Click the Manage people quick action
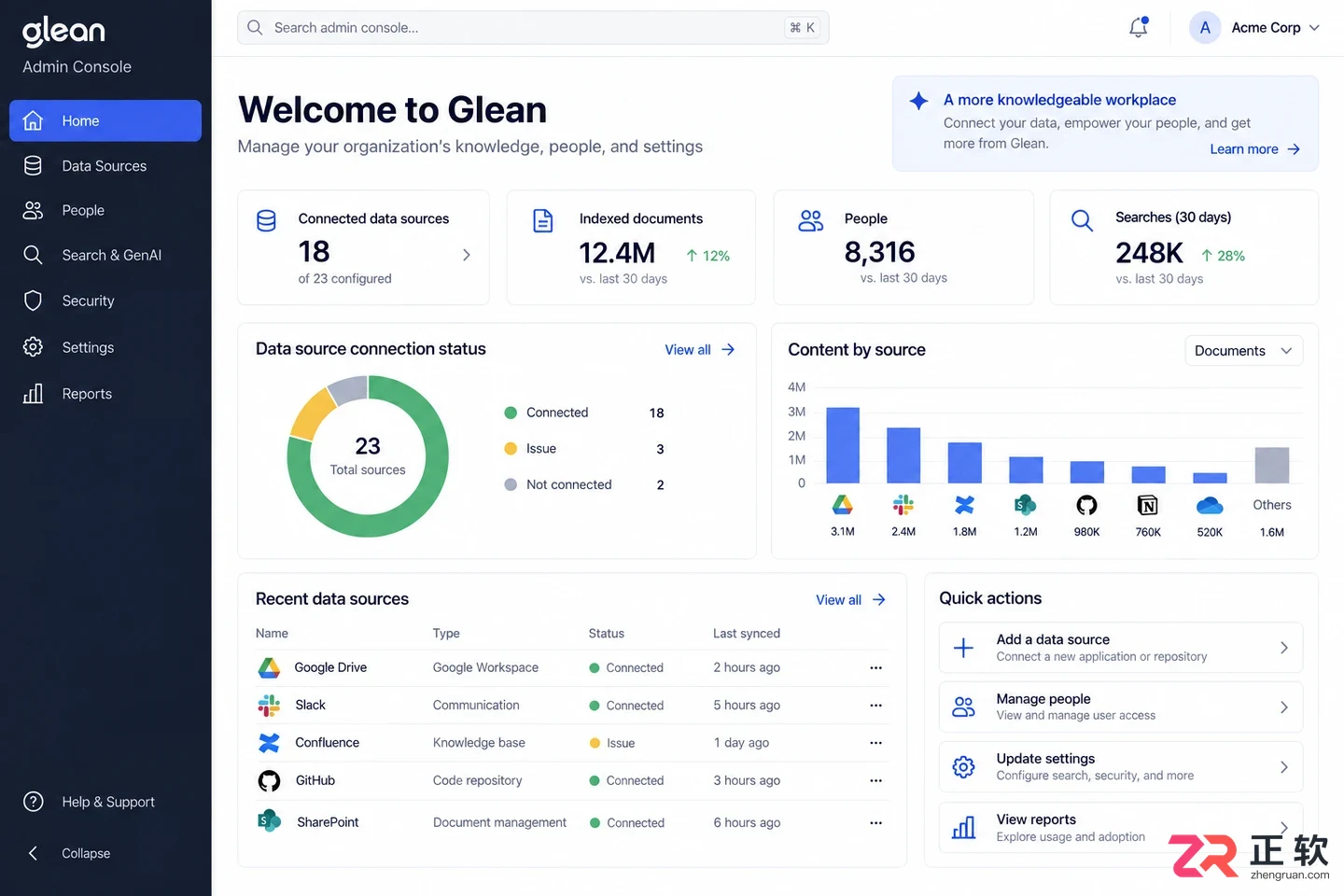The width and height of the screenshot is (1344, 896). (x=1121, y=707)
